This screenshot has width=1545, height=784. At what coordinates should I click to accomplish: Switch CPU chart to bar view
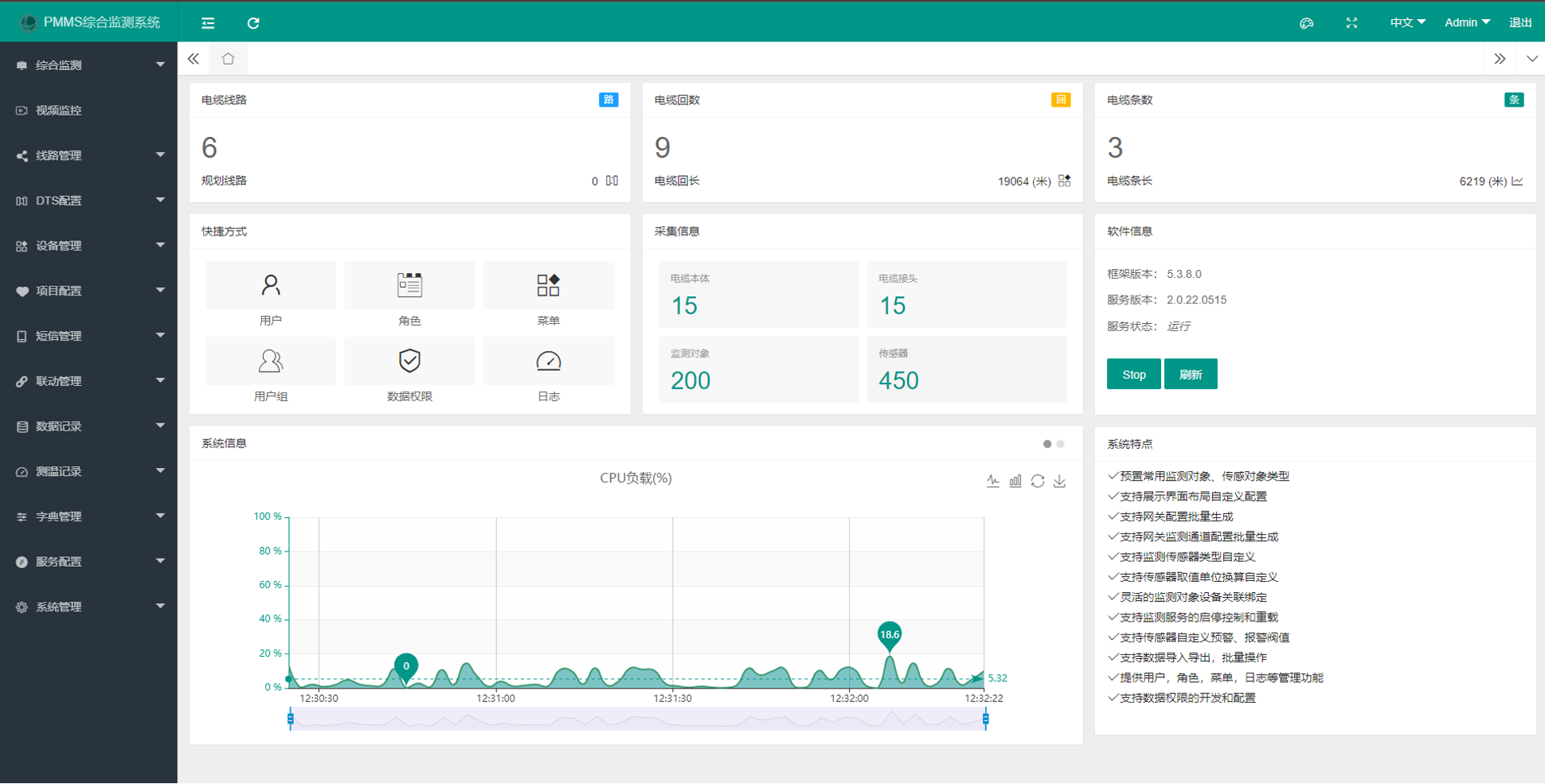coord(1015,481)
